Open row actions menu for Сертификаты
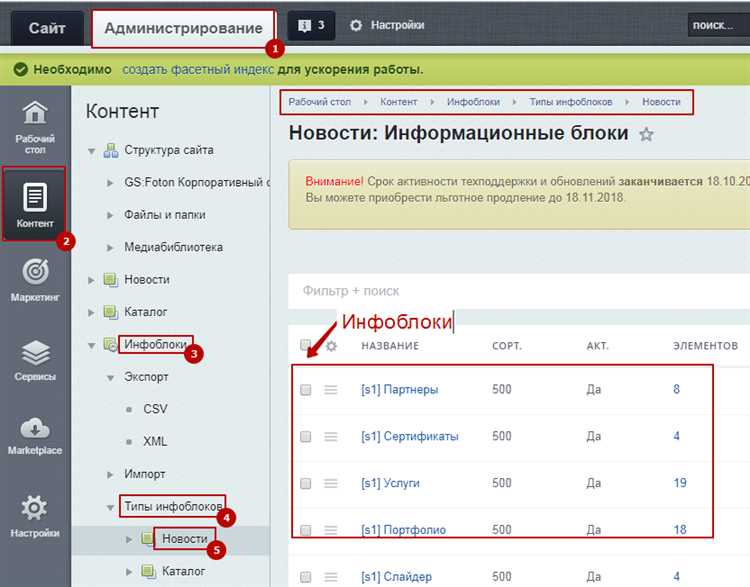 coord(331,436)
